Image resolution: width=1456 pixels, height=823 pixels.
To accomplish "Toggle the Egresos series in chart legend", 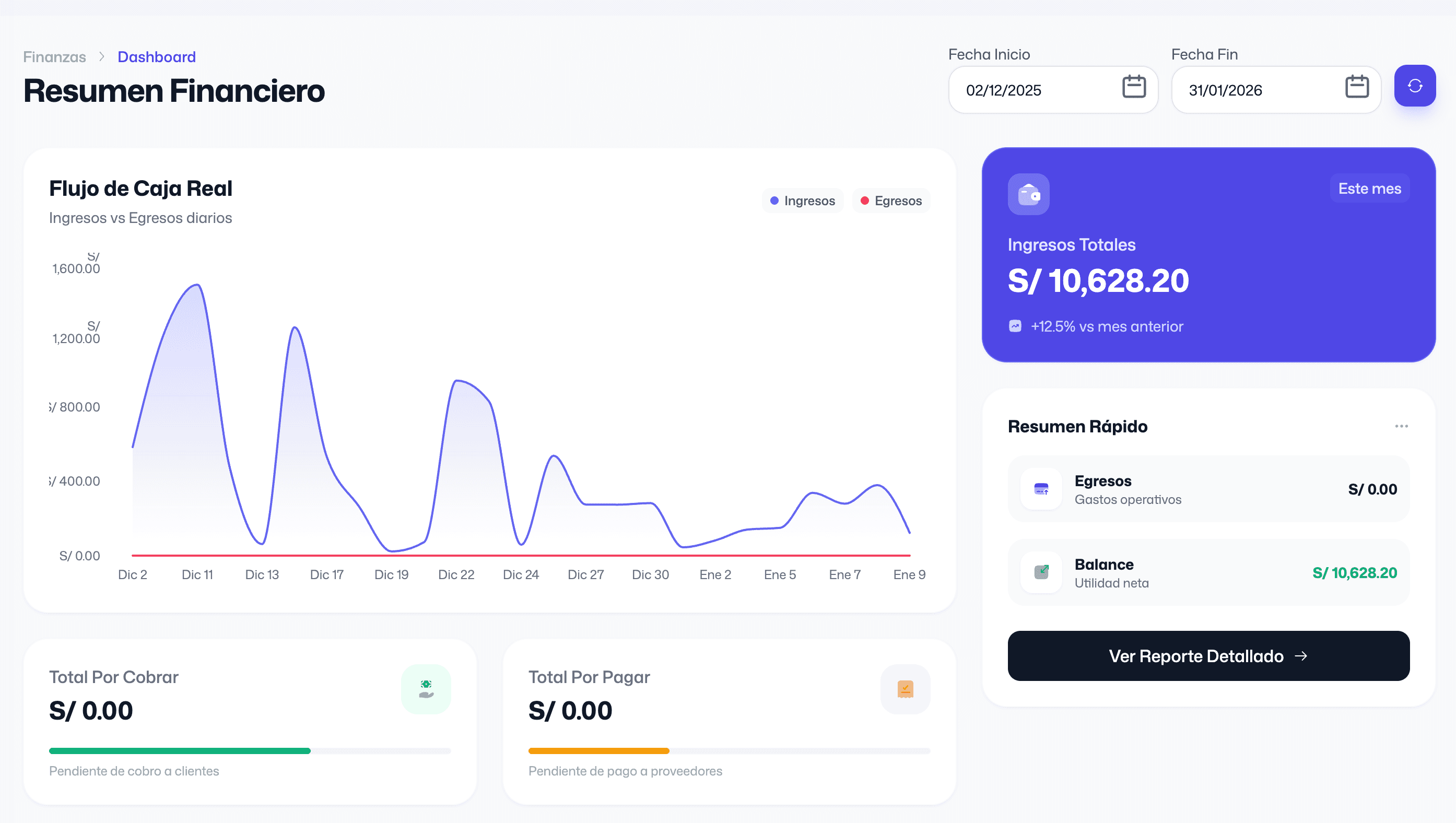I will [x=891, y=201].
